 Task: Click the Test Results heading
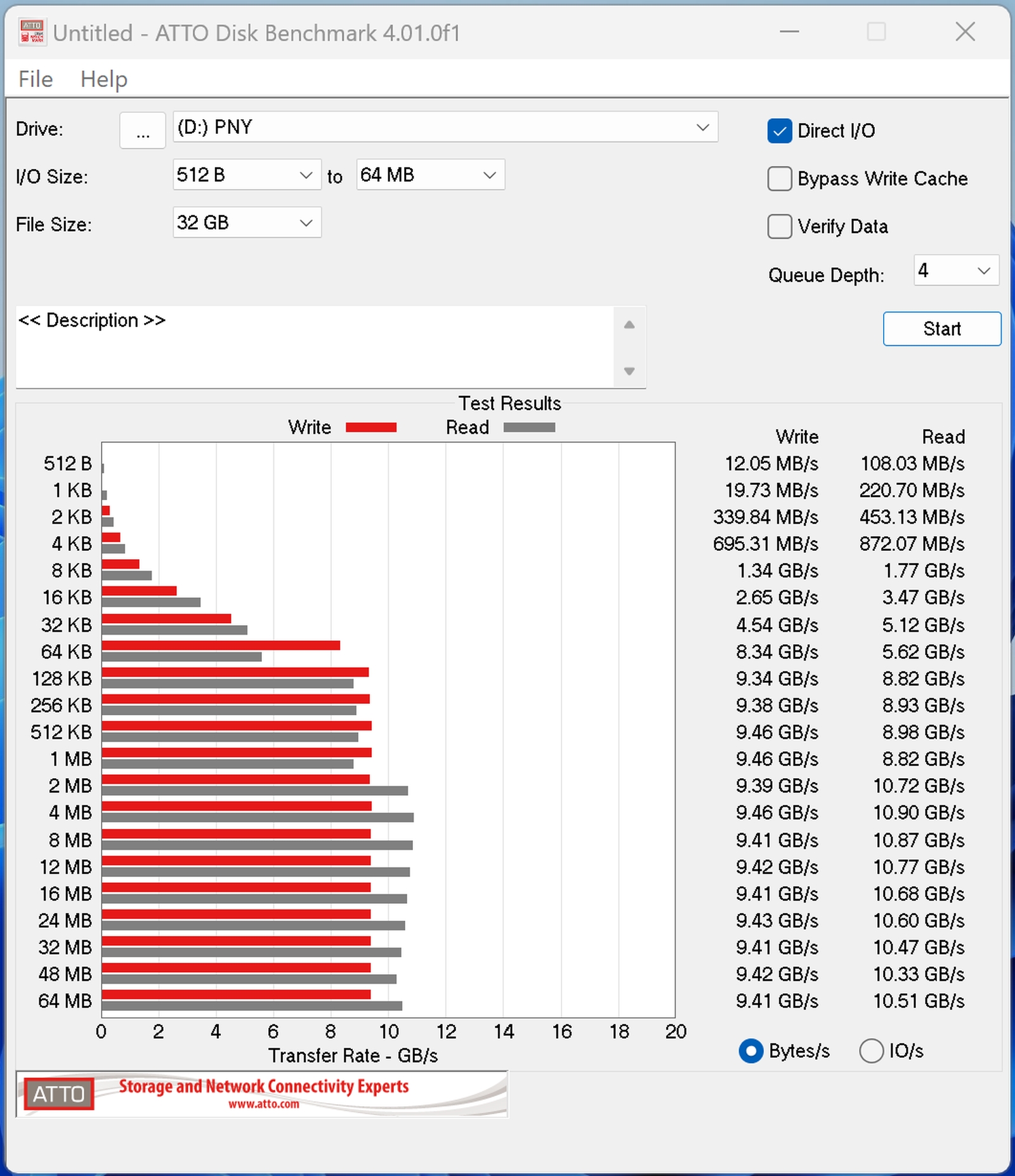pos(510,404)
